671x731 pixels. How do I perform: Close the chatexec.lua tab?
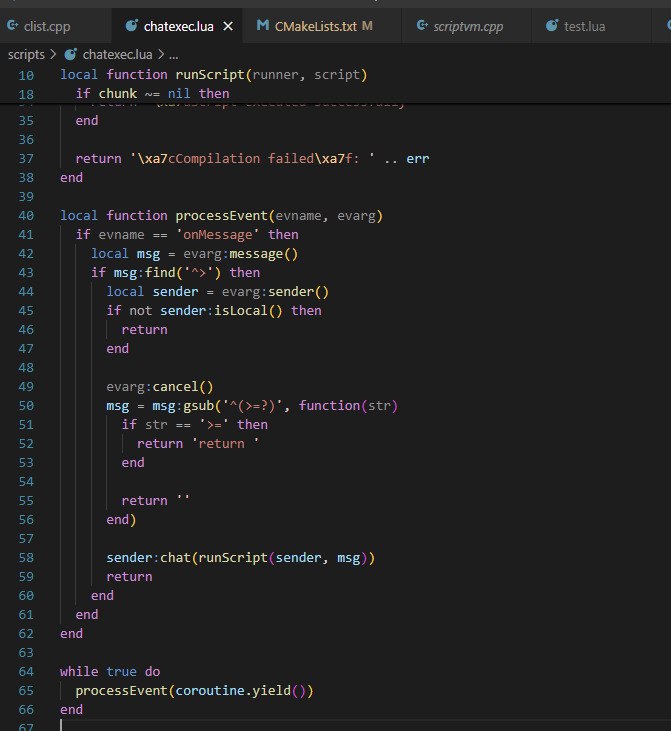pyautogui.click(x=228, y=27)
